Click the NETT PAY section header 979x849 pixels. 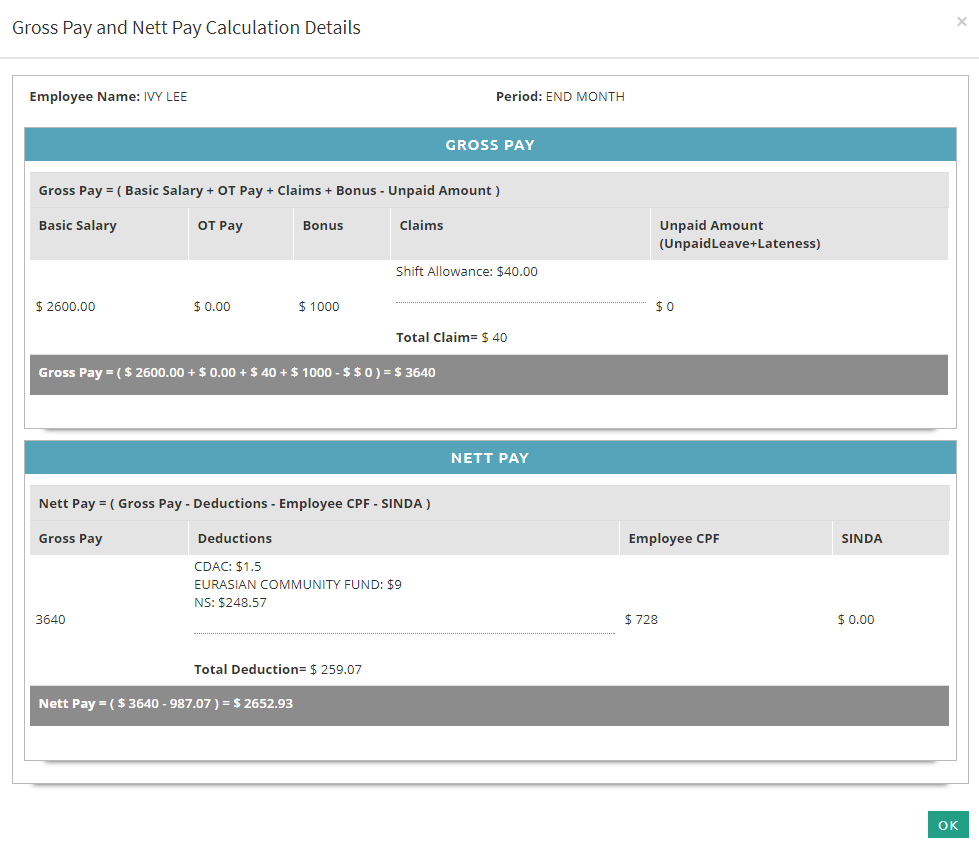(x=489, y=458)
